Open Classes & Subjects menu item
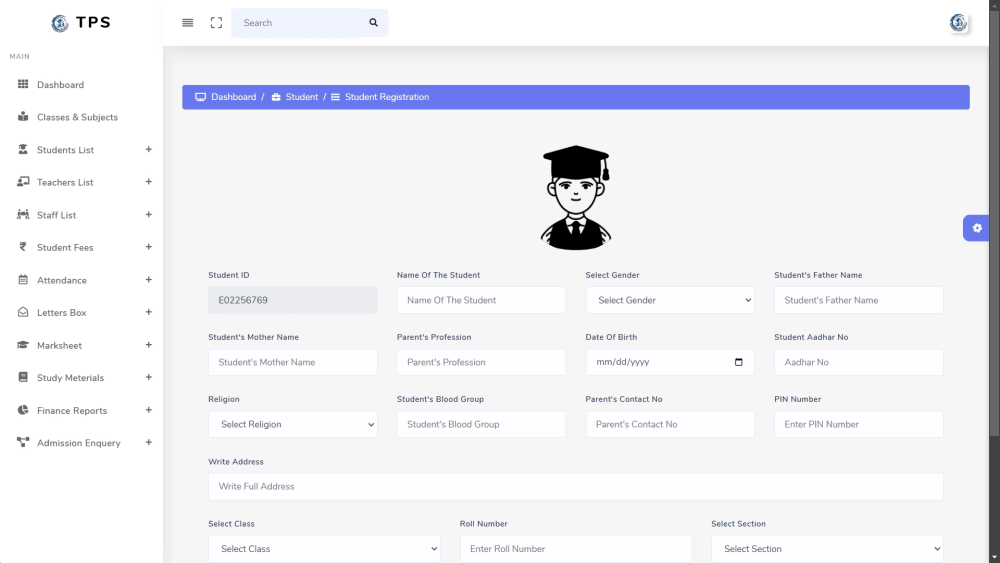 tap(77, 117)
